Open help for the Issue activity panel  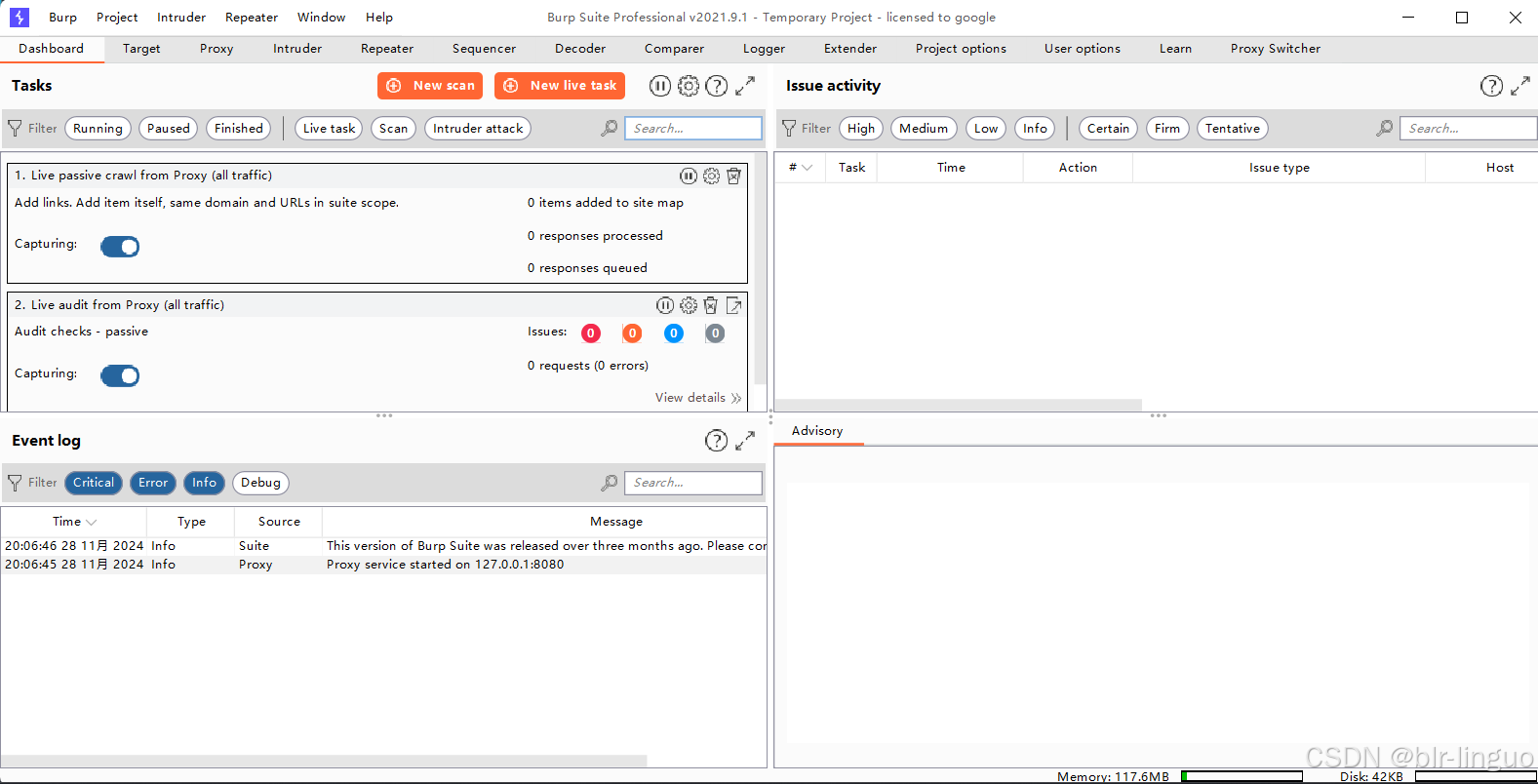pos(1492,86)
